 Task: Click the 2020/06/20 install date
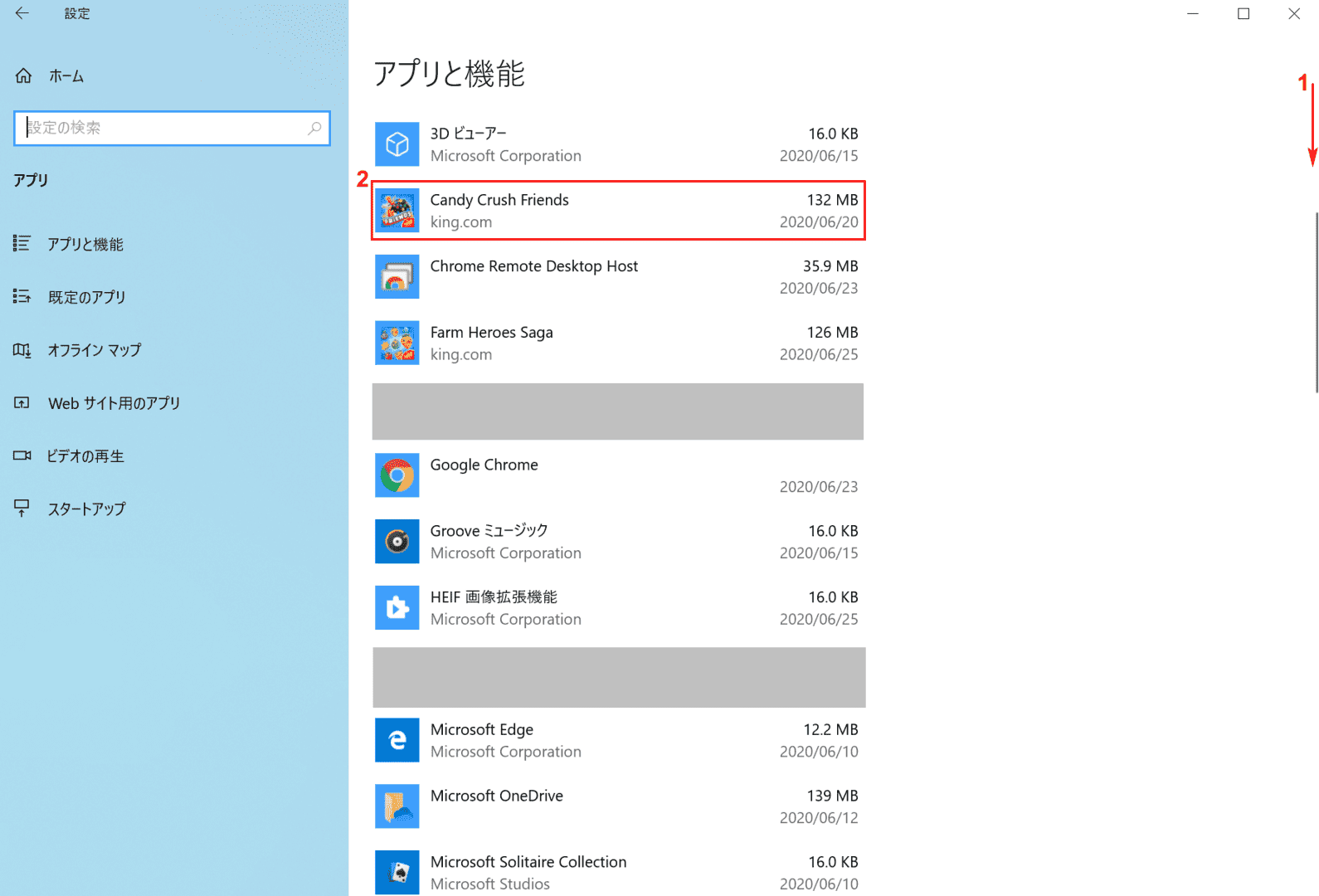(819, 222)
